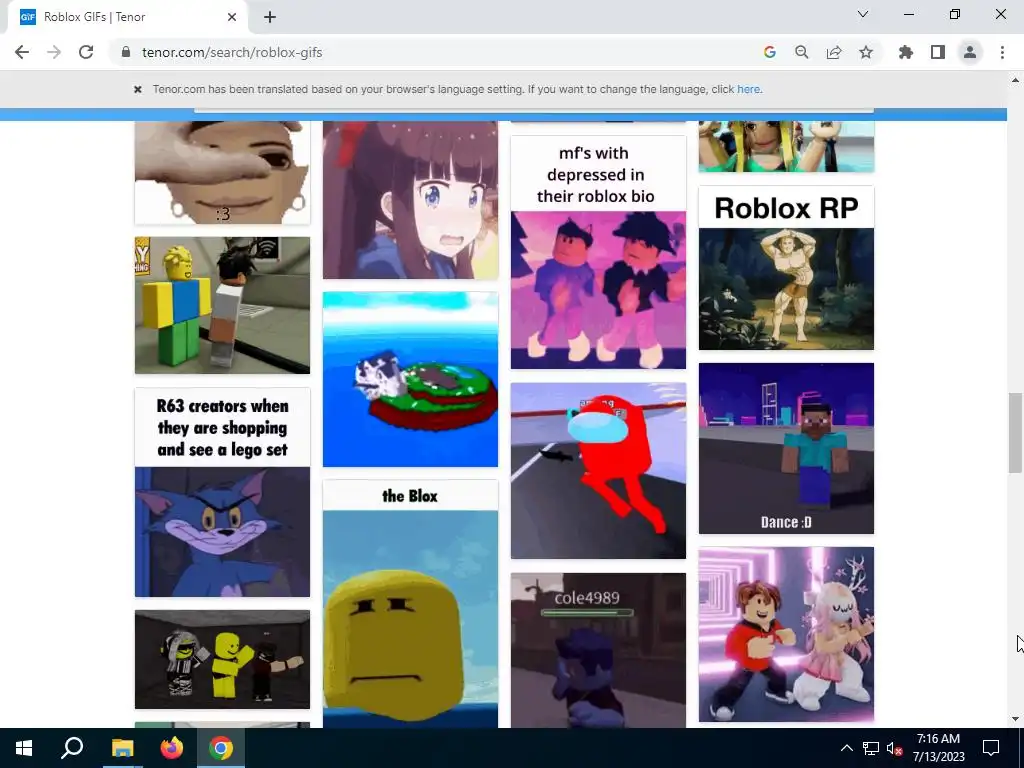Click the muted volume tray icon
Image resolution: width=1024 pixels, height=768 pixels.
894,748
